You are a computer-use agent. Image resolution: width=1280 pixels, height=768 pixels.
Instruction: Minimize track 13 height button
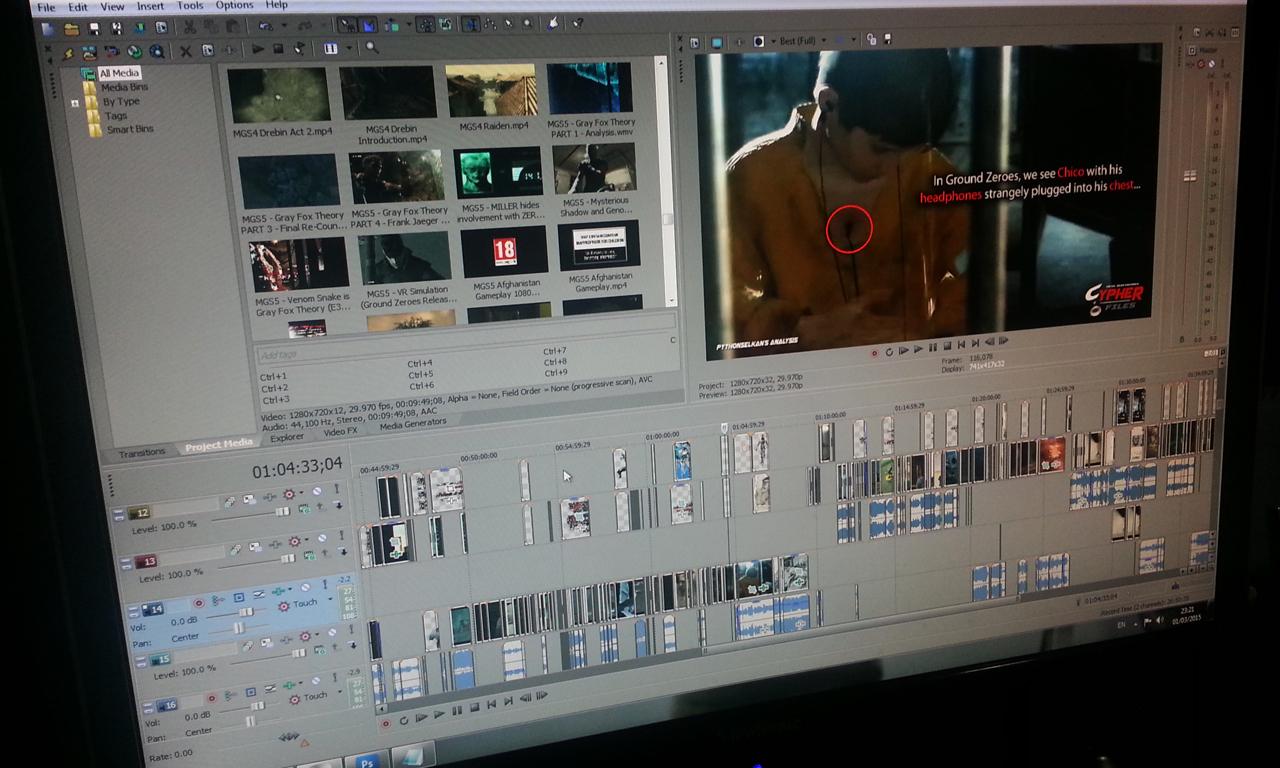coord(126,563)
